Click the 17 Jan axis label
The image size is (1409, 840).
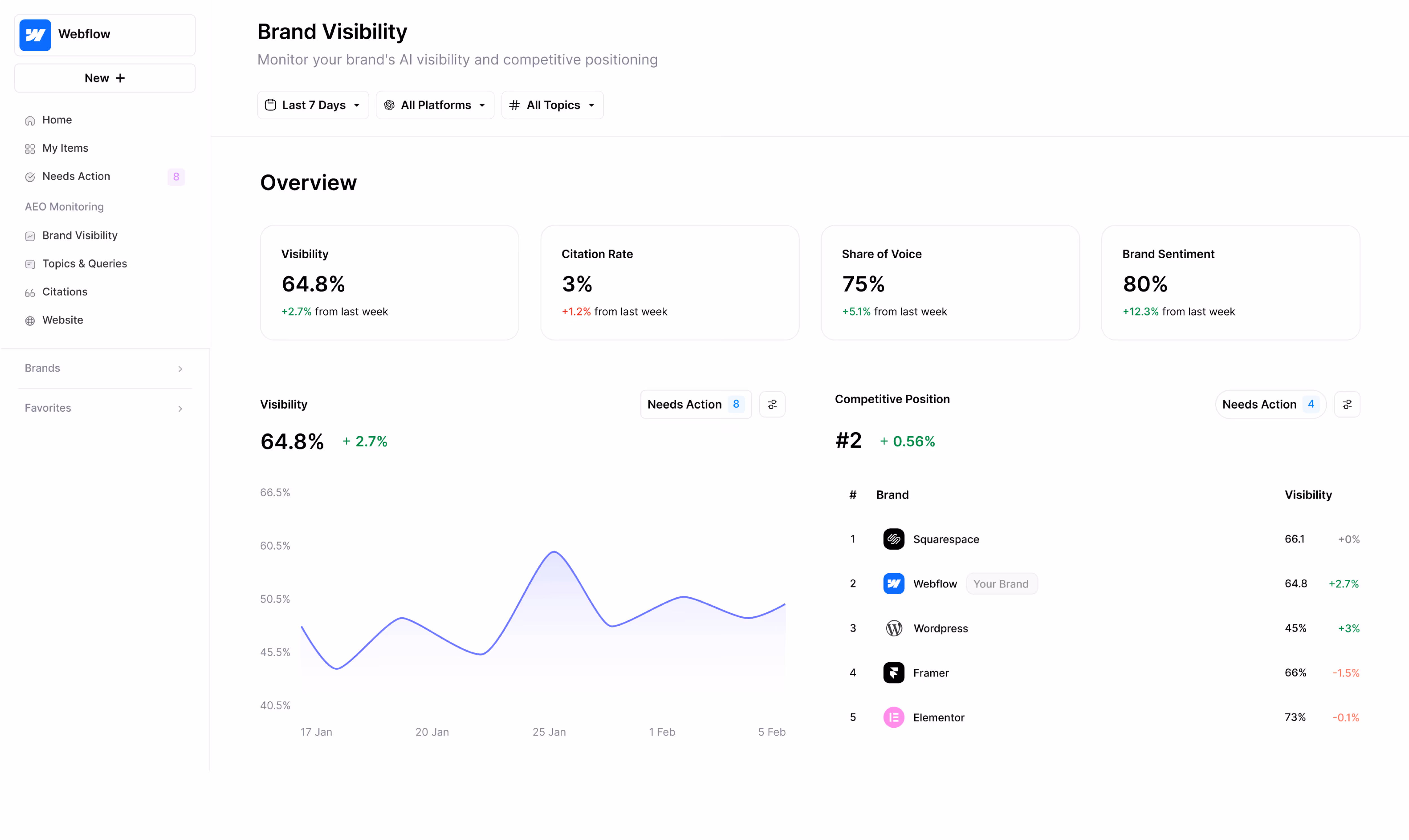[317, 732]
